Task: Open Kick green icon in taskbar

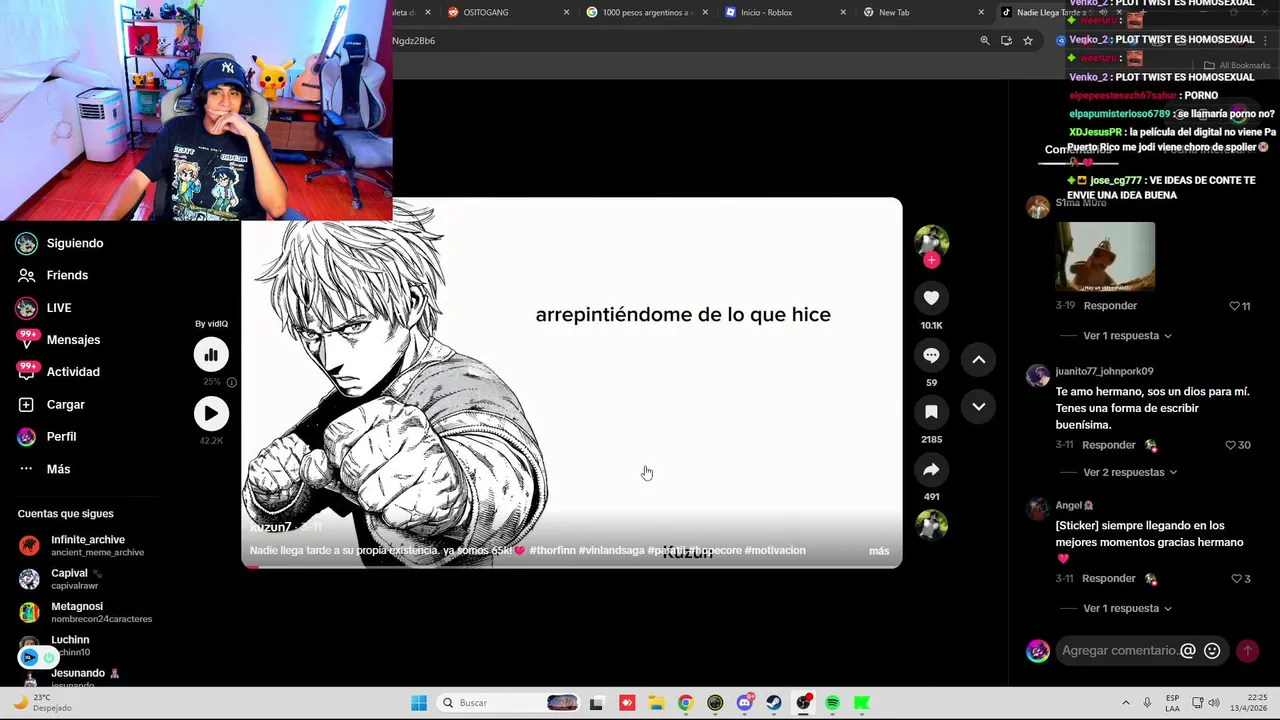Action: [x=861, y=703]
